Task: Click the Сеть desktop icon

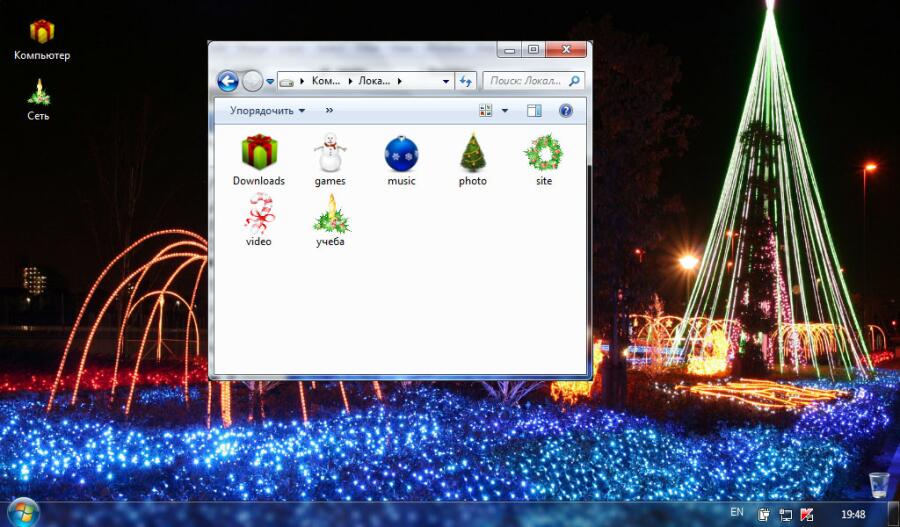Action: tap(38, 93)
